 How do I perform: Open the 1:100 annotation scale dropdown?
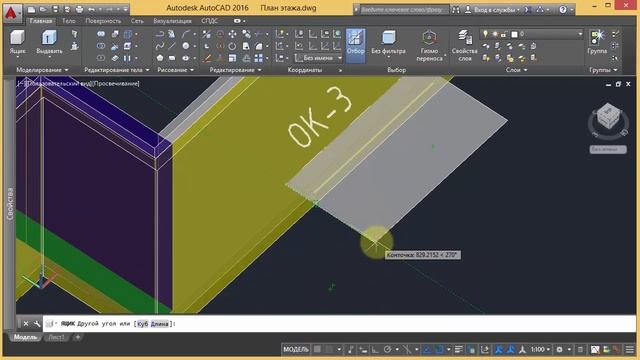(540, 349)
